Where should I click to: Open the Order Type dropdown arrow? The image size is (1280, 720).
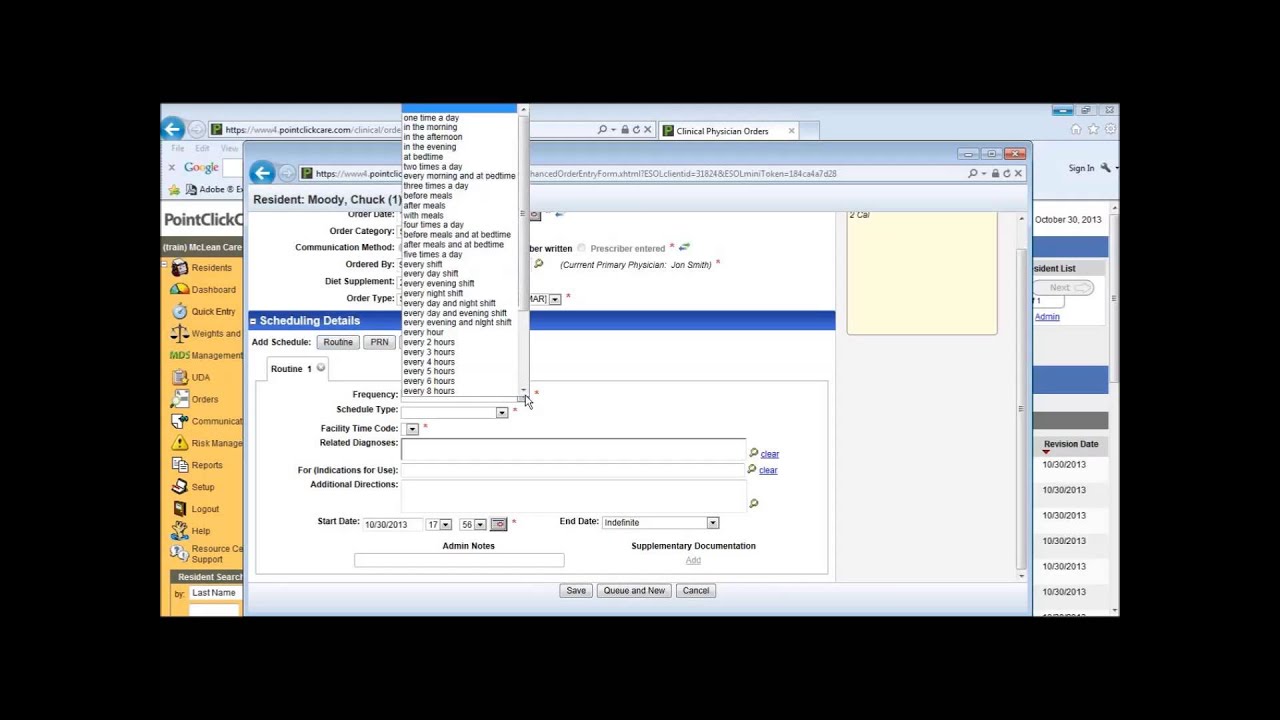(555, 299)
